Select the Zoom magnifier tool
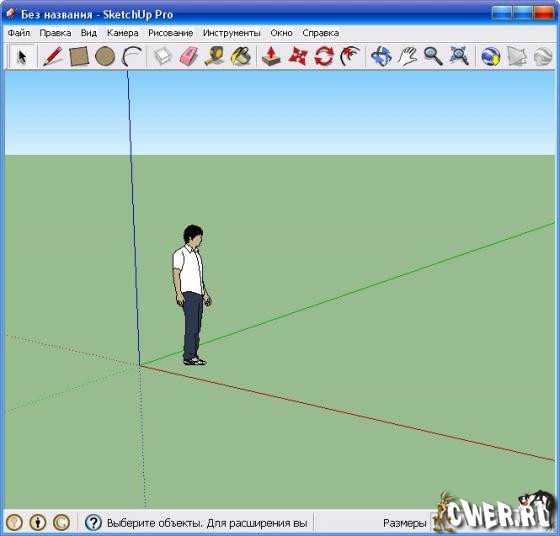The width and height of the screenshot is (560, 536). (x=433, y=56)
